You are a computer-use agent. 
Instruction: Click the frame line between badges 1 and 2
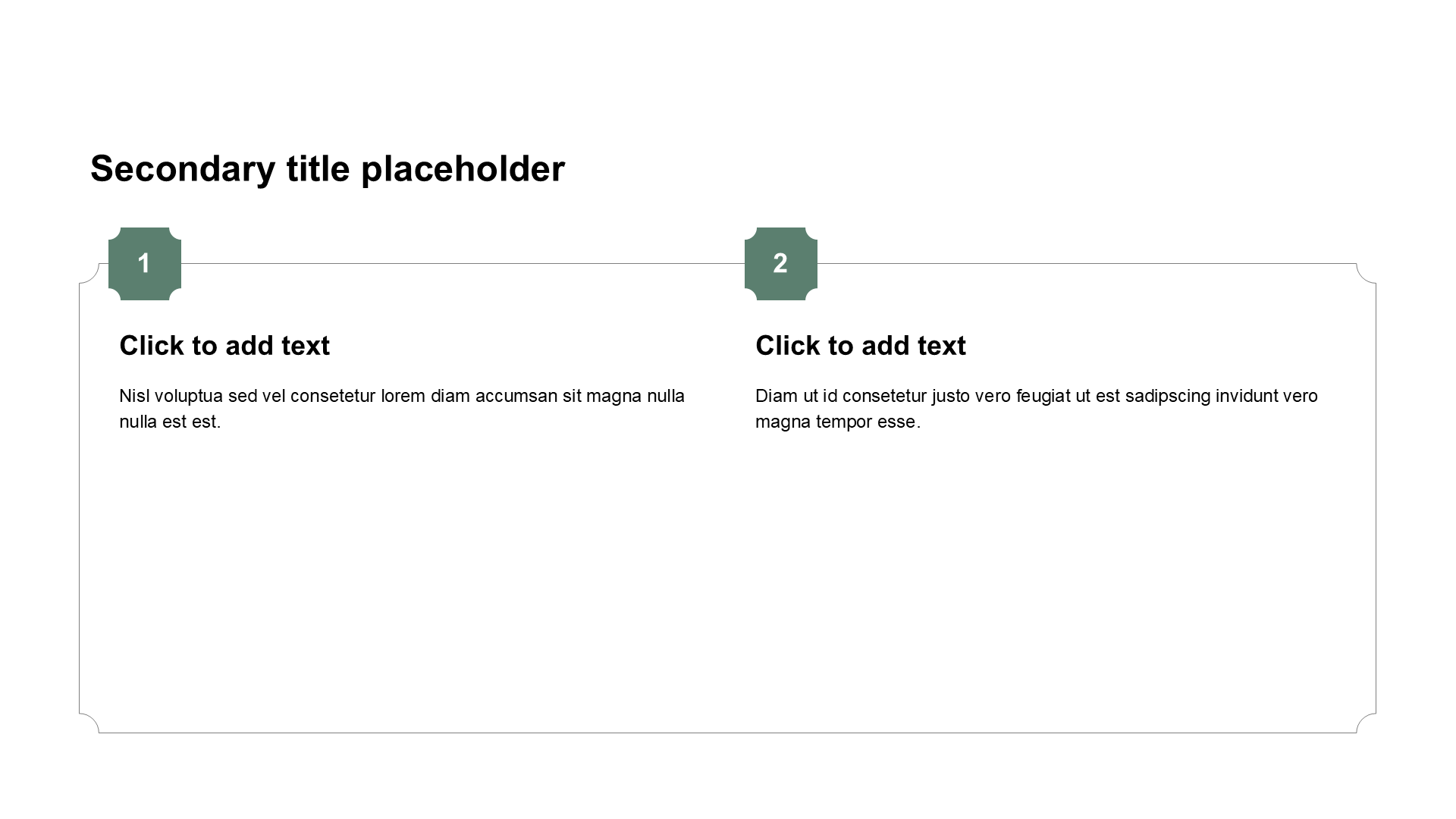tap(463, 264)
